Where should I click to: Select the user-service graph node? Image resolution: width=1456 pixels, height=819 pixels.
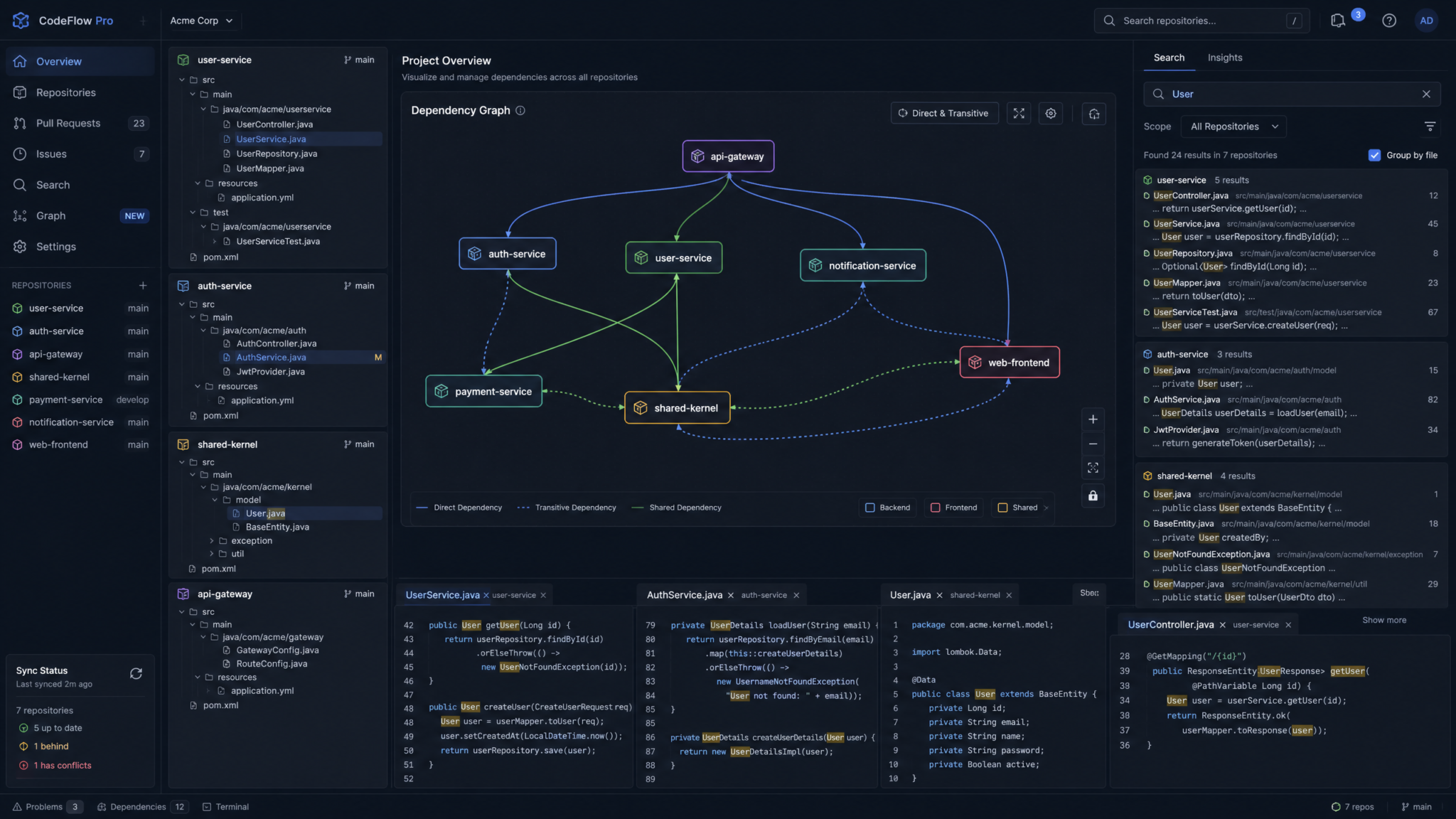(673, 257)
